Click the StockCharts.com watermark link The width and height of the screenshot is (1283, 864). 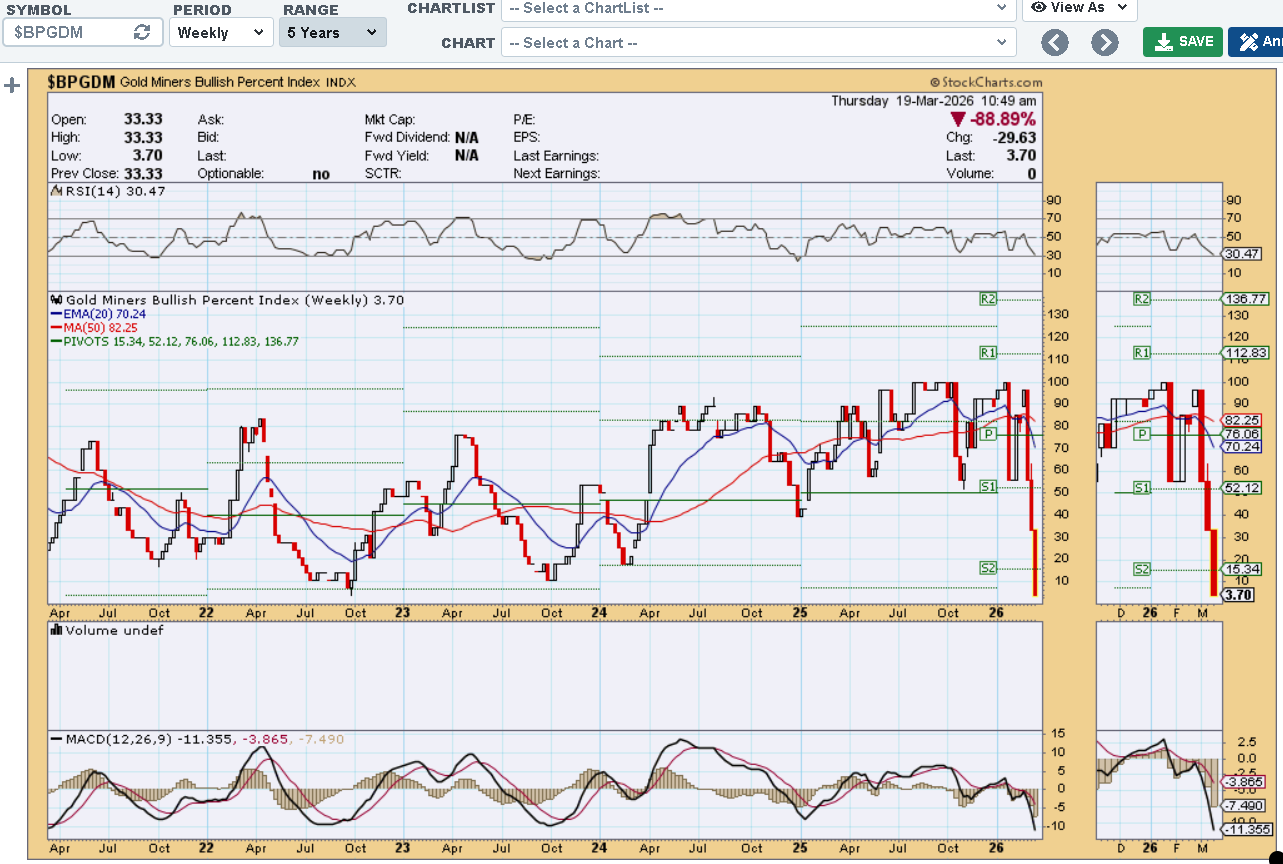(x=986, y=82)
